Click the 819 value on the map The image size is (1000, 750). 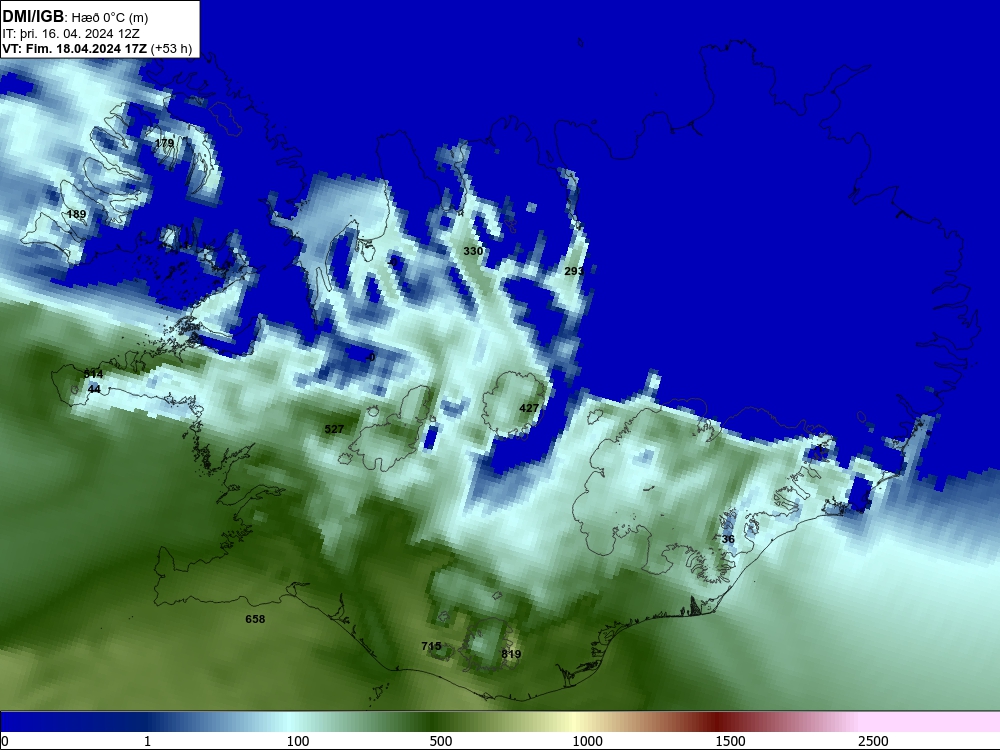pos(511,654)
